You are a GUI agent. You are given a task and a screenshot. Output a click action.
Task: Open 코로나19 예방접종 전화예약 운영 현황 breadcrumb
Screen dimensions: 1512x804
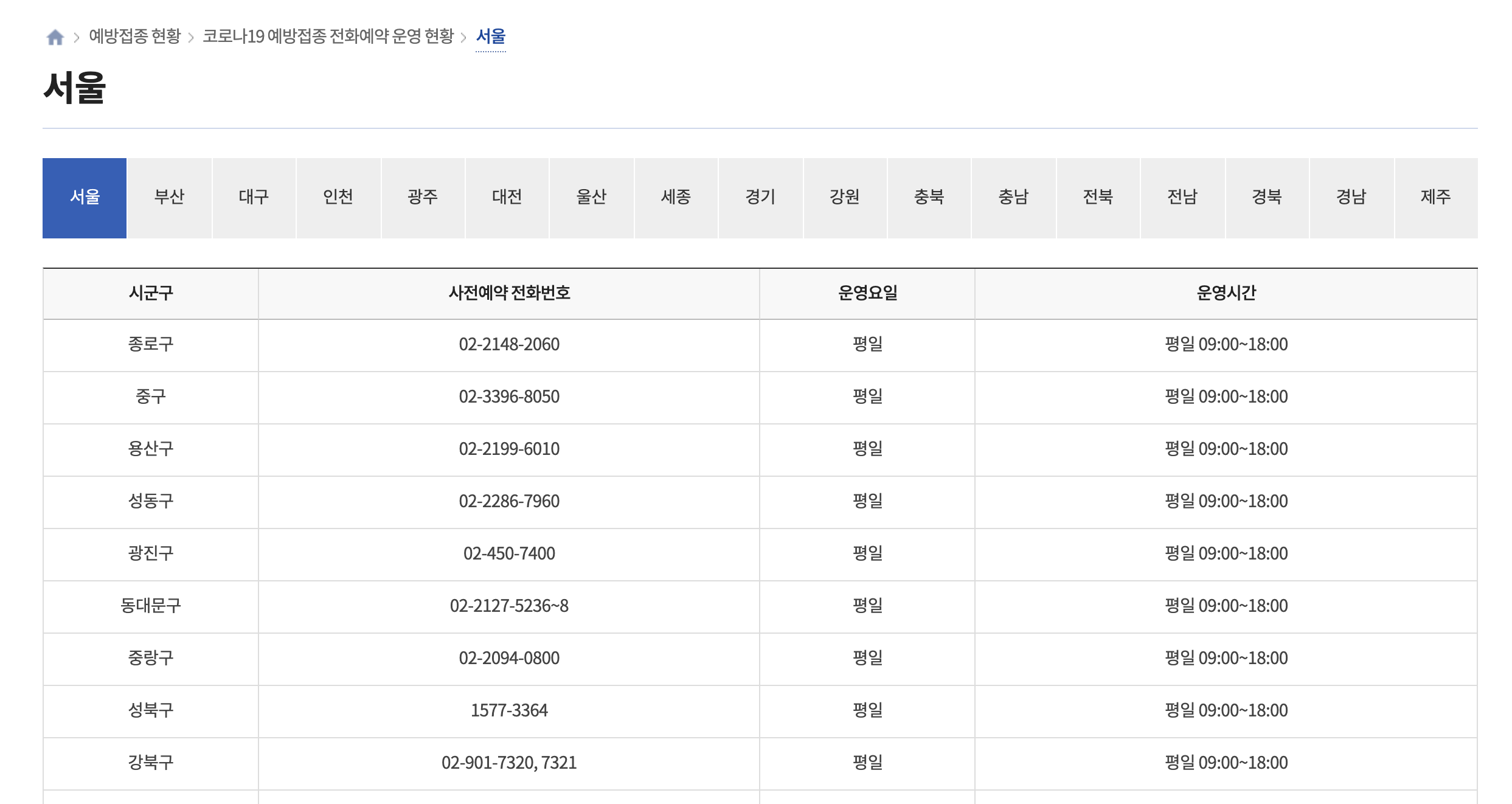coord(328,36)
